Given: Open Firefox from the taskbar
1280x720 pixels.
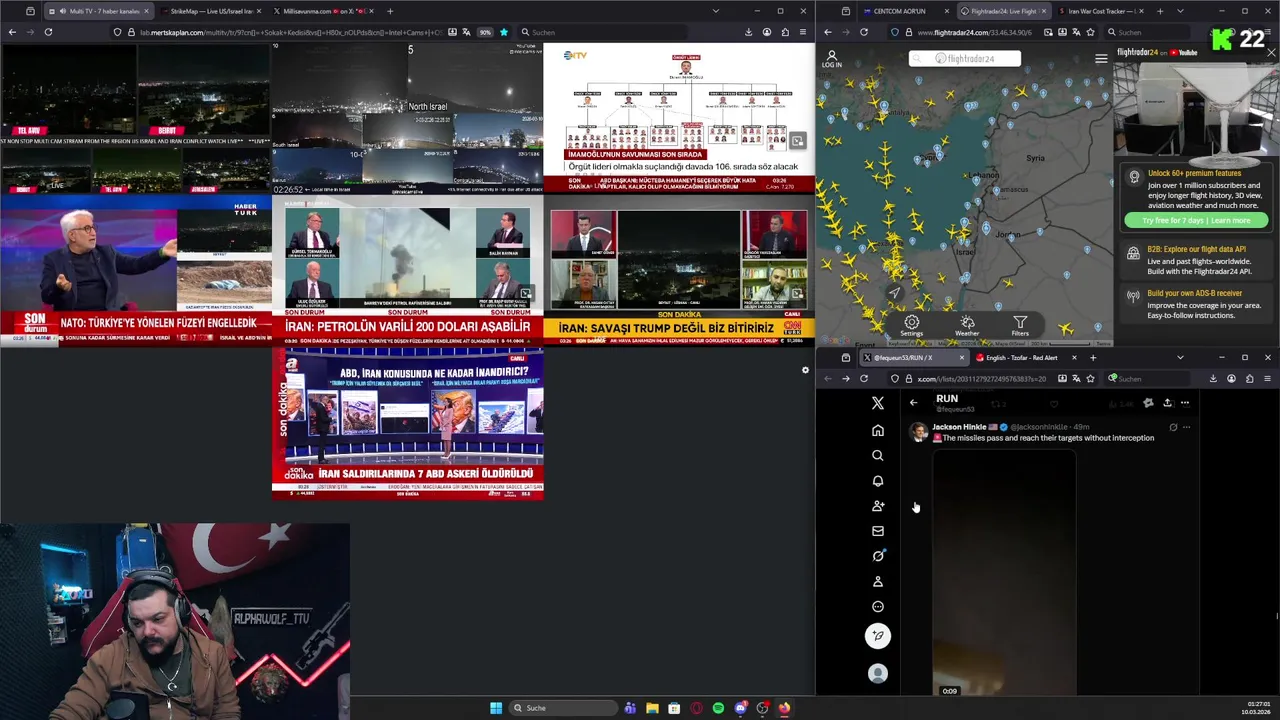Looking at the screenshot, I should click(784, 708).
